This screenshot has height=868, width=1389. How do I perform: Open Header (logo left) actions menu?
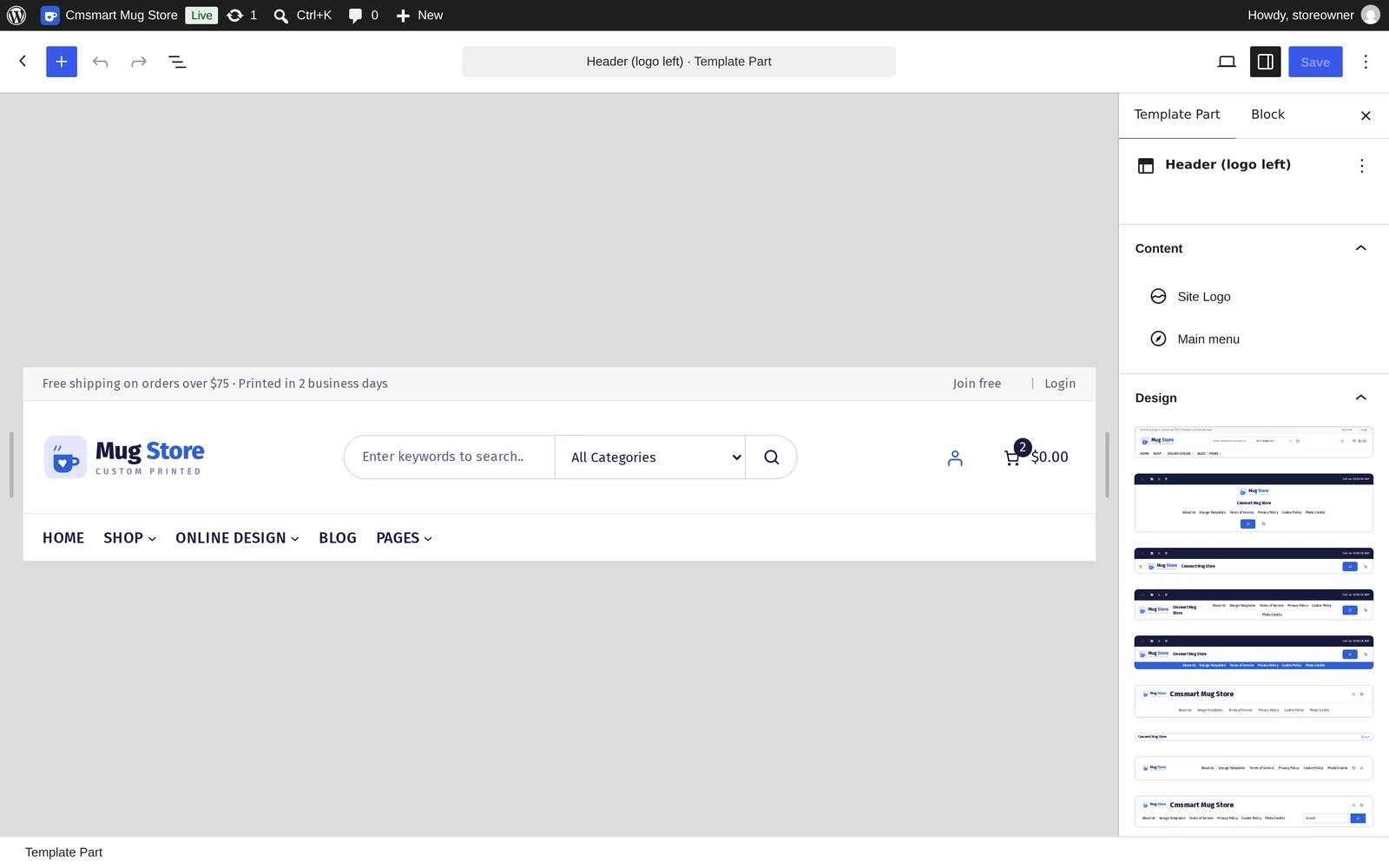tap(1362, 166)
